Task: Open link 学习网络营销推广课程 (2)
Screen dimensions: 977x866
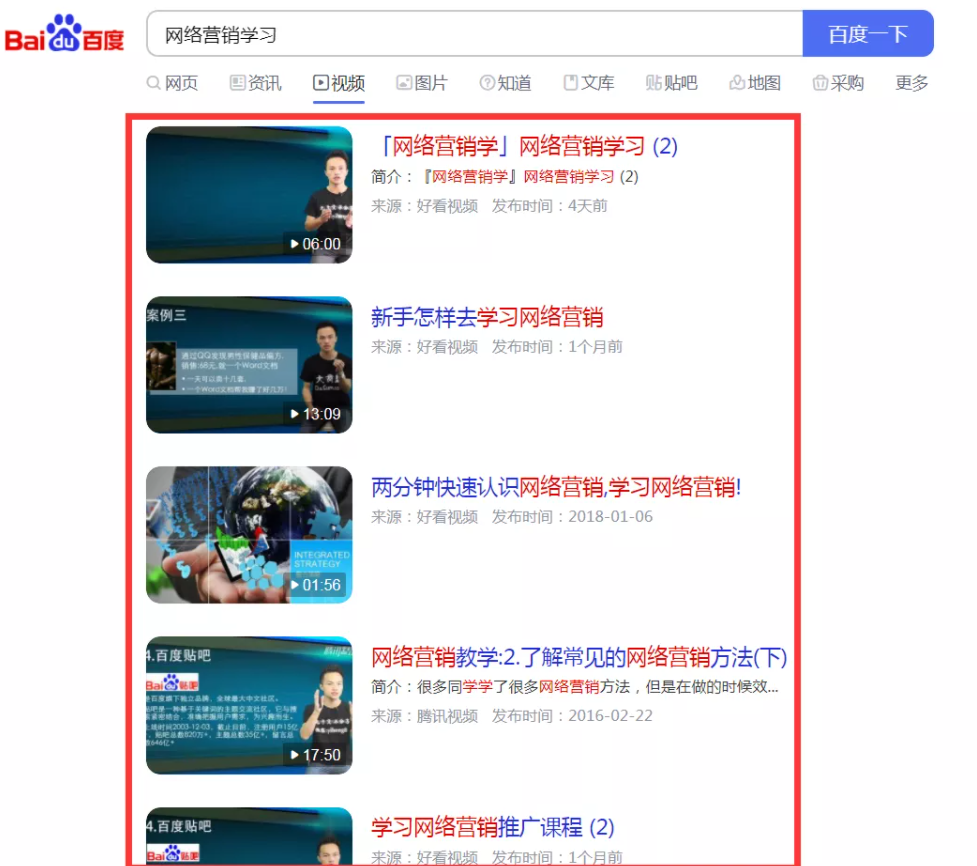Action: click(492, 827)
